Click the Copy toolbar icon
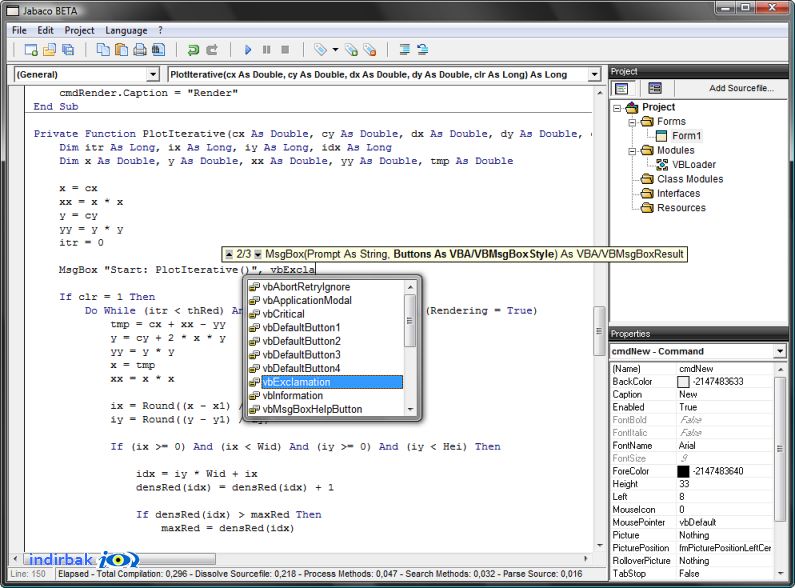The image size is (795, 588). pos(103,50)
